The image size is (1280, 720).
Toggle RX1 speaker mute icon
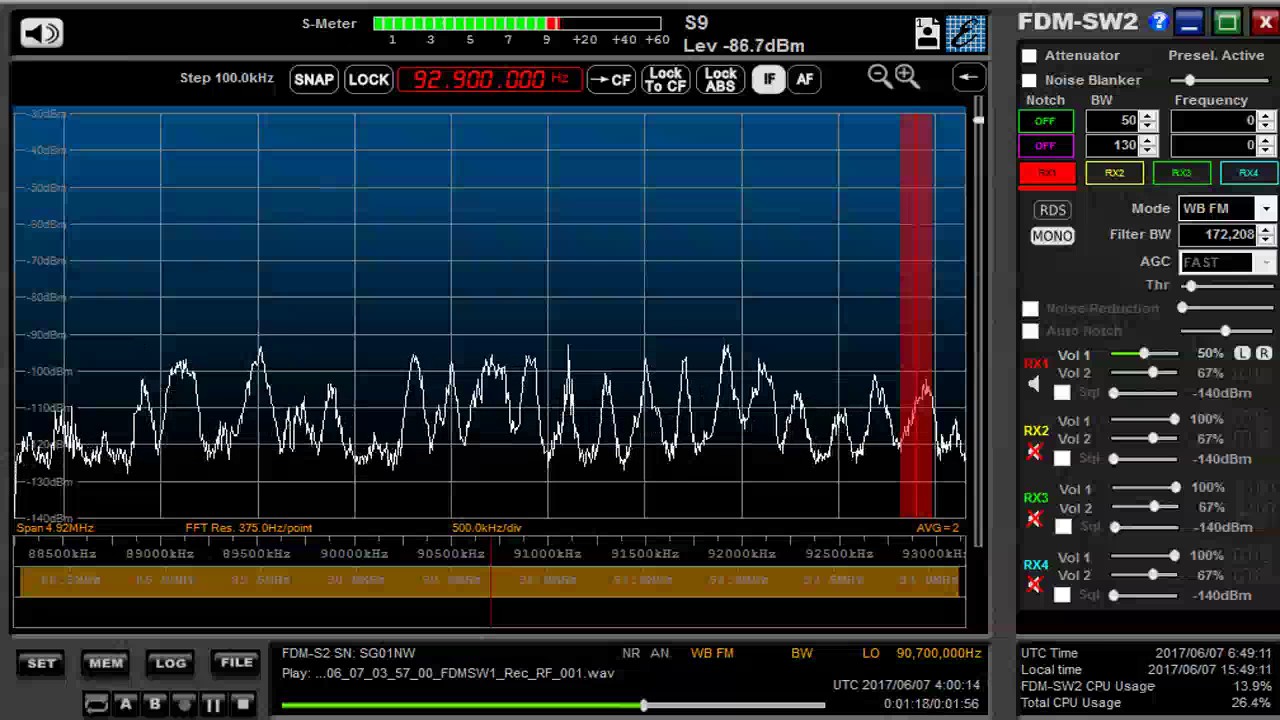(1034, 384)
